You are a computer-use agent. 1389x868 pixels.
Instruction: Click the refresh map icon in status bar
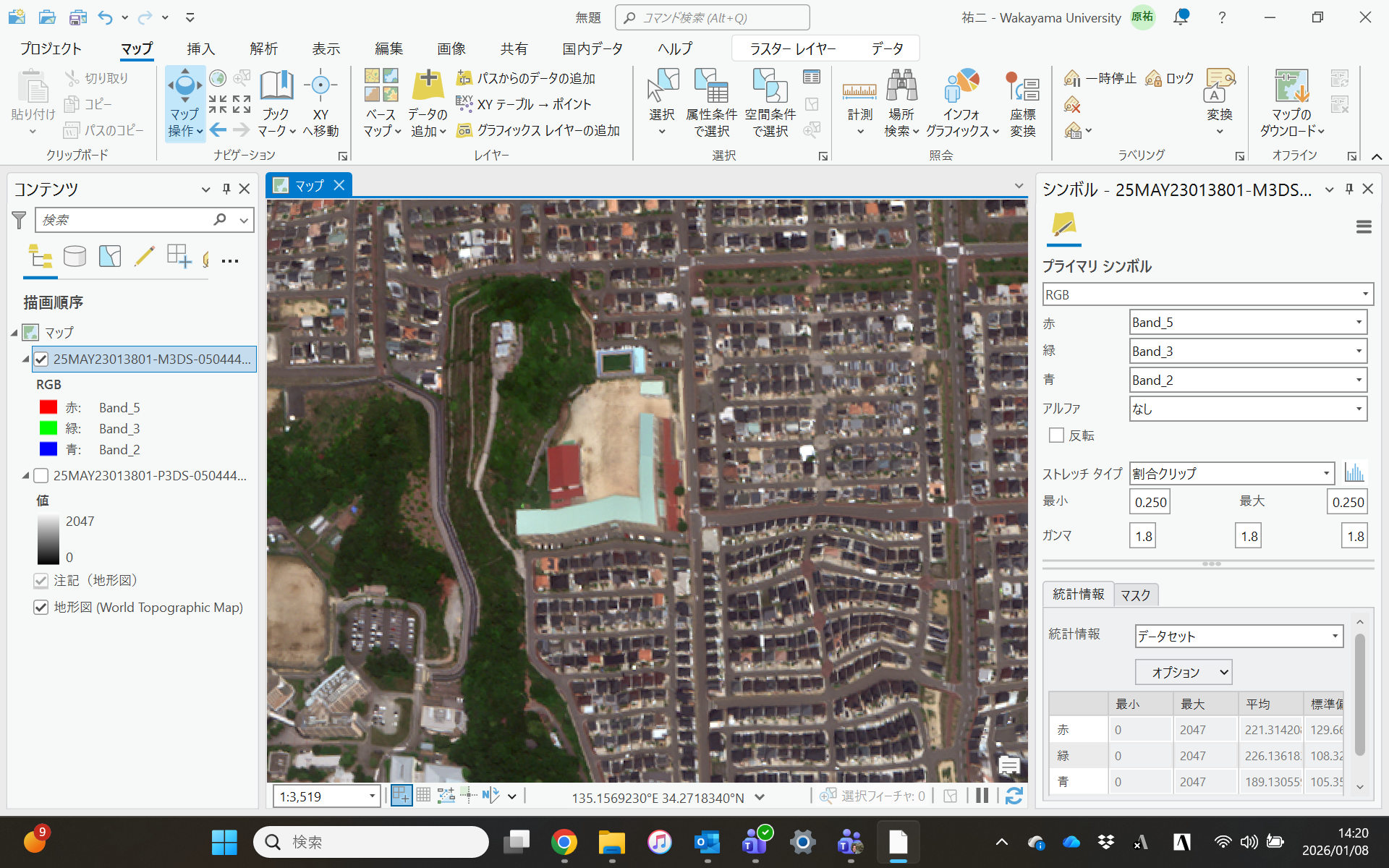pyautogui.click(x=1014, y=796)
